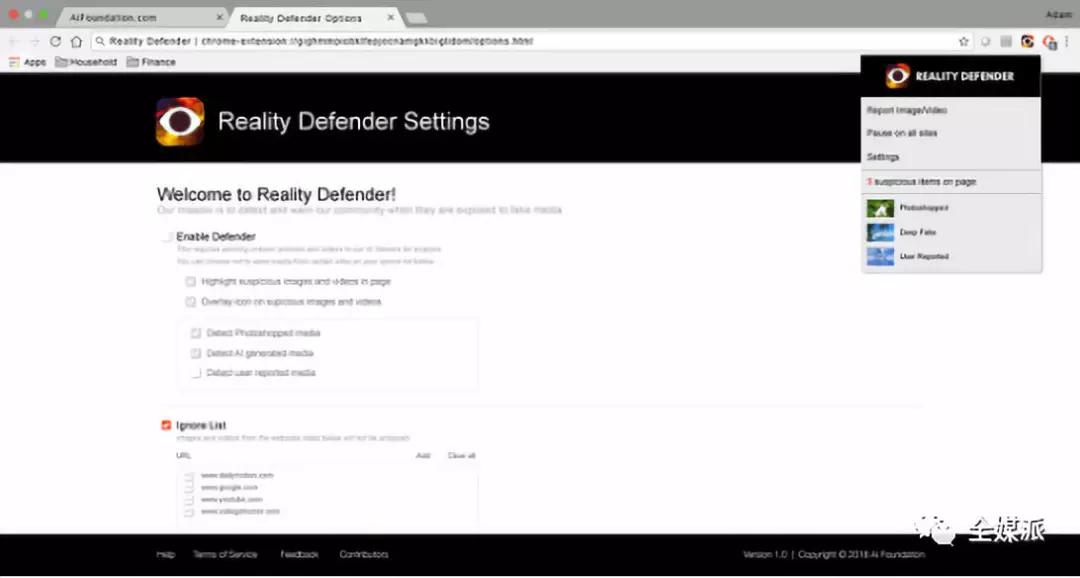Image resolution: width=1080 pixels, height=578 pixels.
Task: Close the Reality Defender Options tab
Action: click(x=391, y=17)
